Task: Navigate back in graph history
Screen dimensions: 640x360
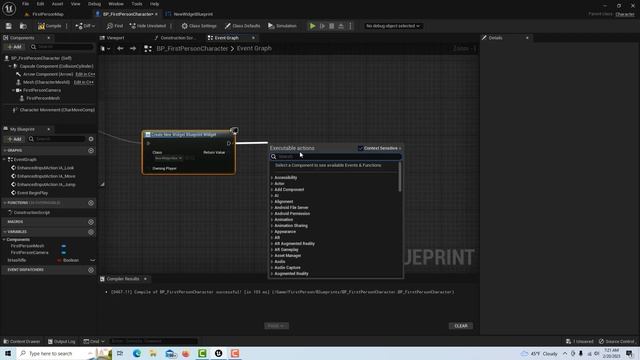Action: tap(120, 48)
